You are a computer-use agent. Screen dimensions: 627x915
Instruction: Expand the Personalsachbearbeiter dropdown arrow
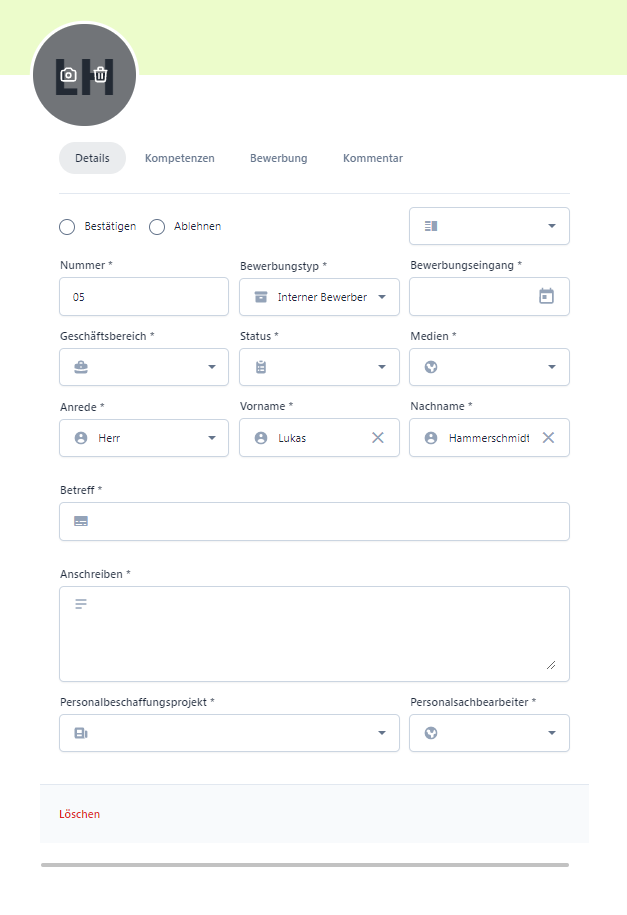(552, 733)
